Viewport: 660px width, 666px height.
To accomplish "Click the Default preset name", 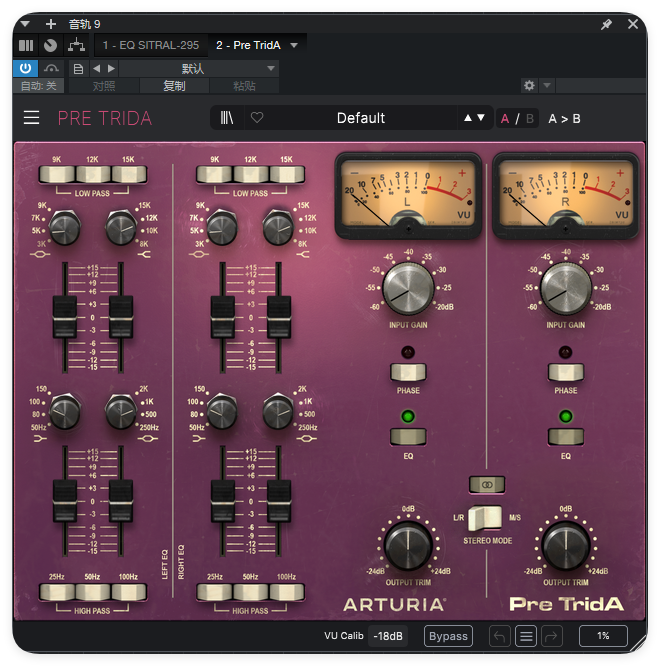I will coord(361,118).
